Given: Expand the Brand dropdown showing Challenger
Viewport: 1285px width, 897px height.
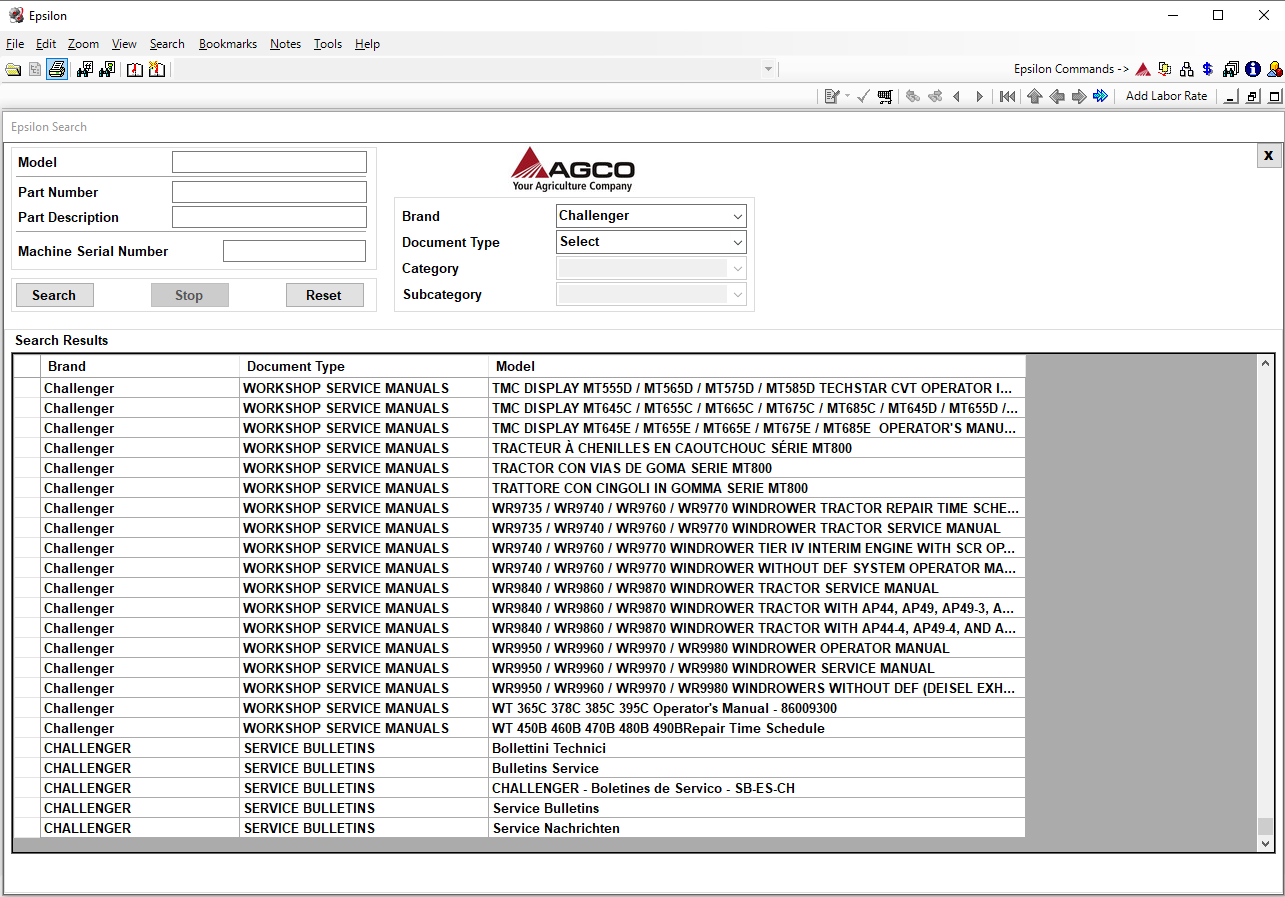Looking at the screenshot, I should click(738, 216).
